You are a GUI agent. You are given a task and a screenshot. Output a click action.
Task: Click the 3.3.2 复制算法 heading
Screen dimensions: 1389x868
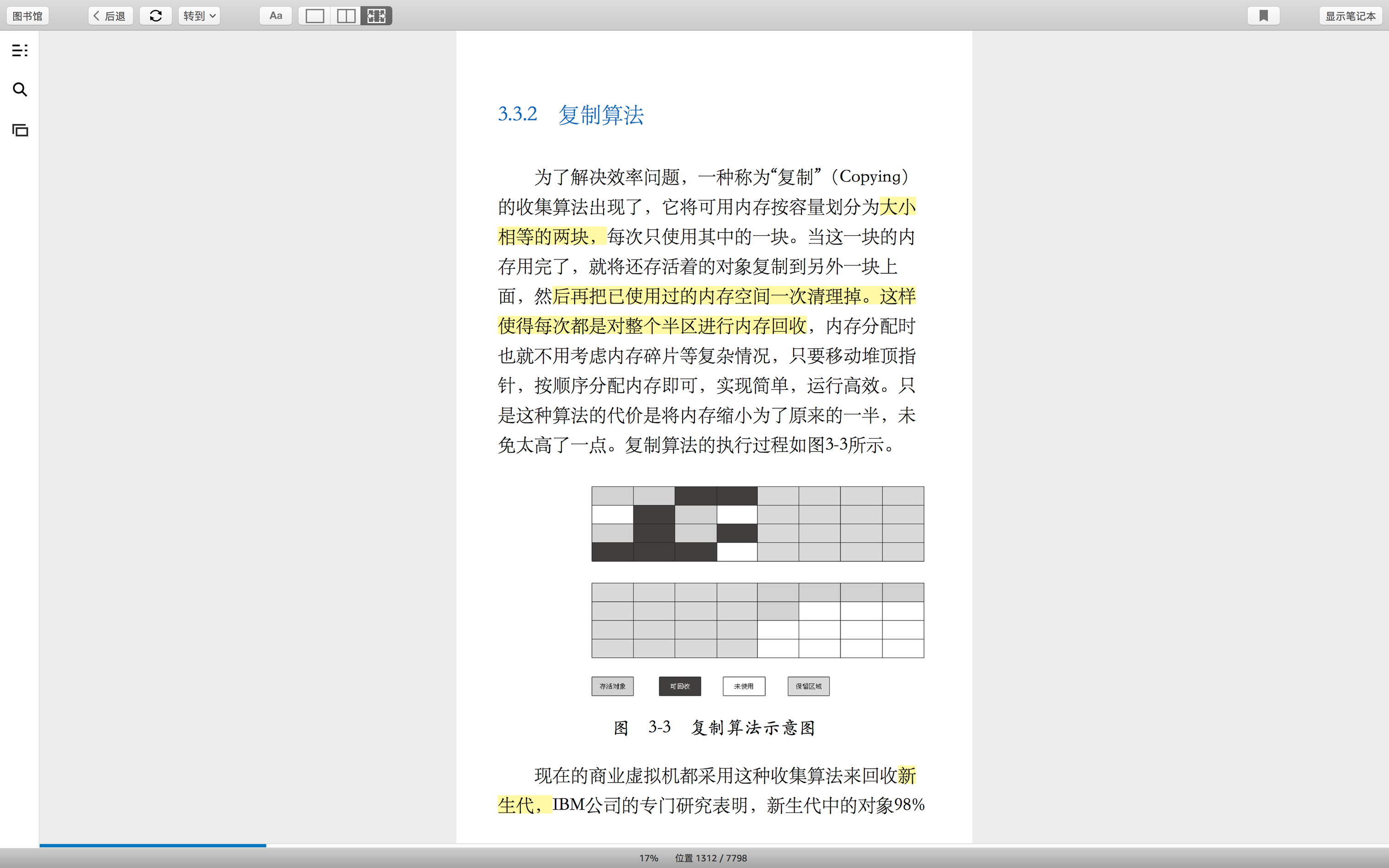570,115
